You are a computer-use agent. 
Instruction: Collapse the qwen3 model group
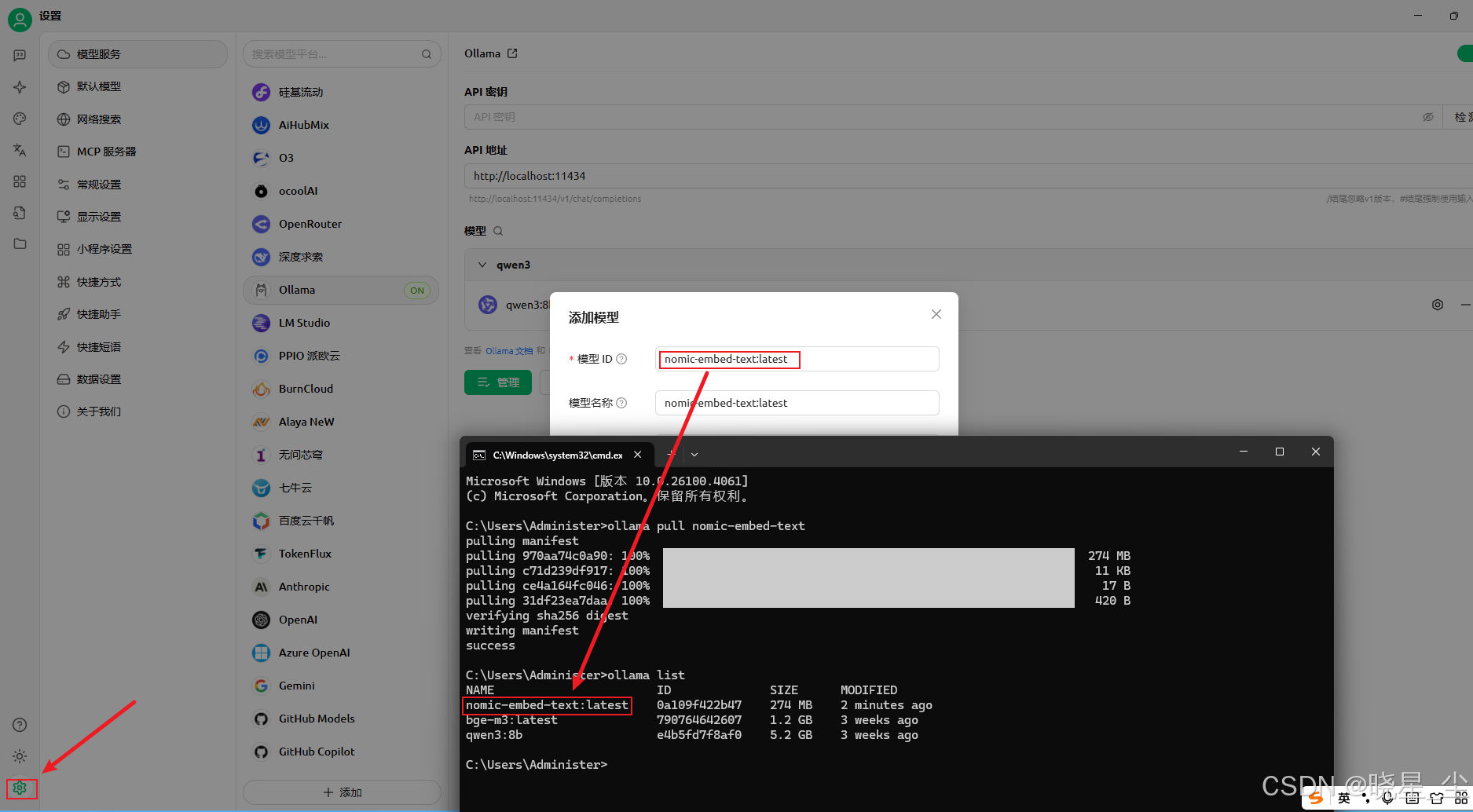[482, 265]
